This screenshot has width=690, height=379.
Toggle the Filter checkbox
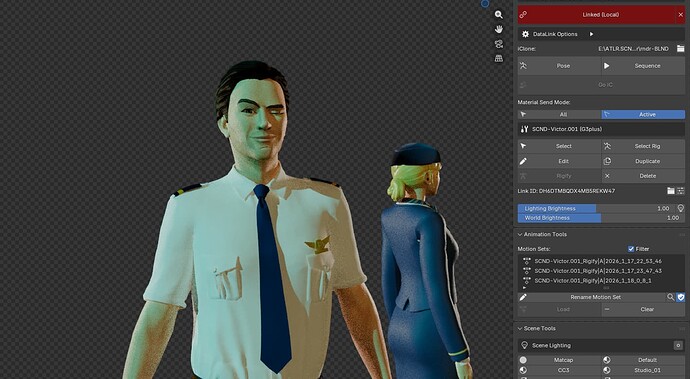click(x=631, y=249)
